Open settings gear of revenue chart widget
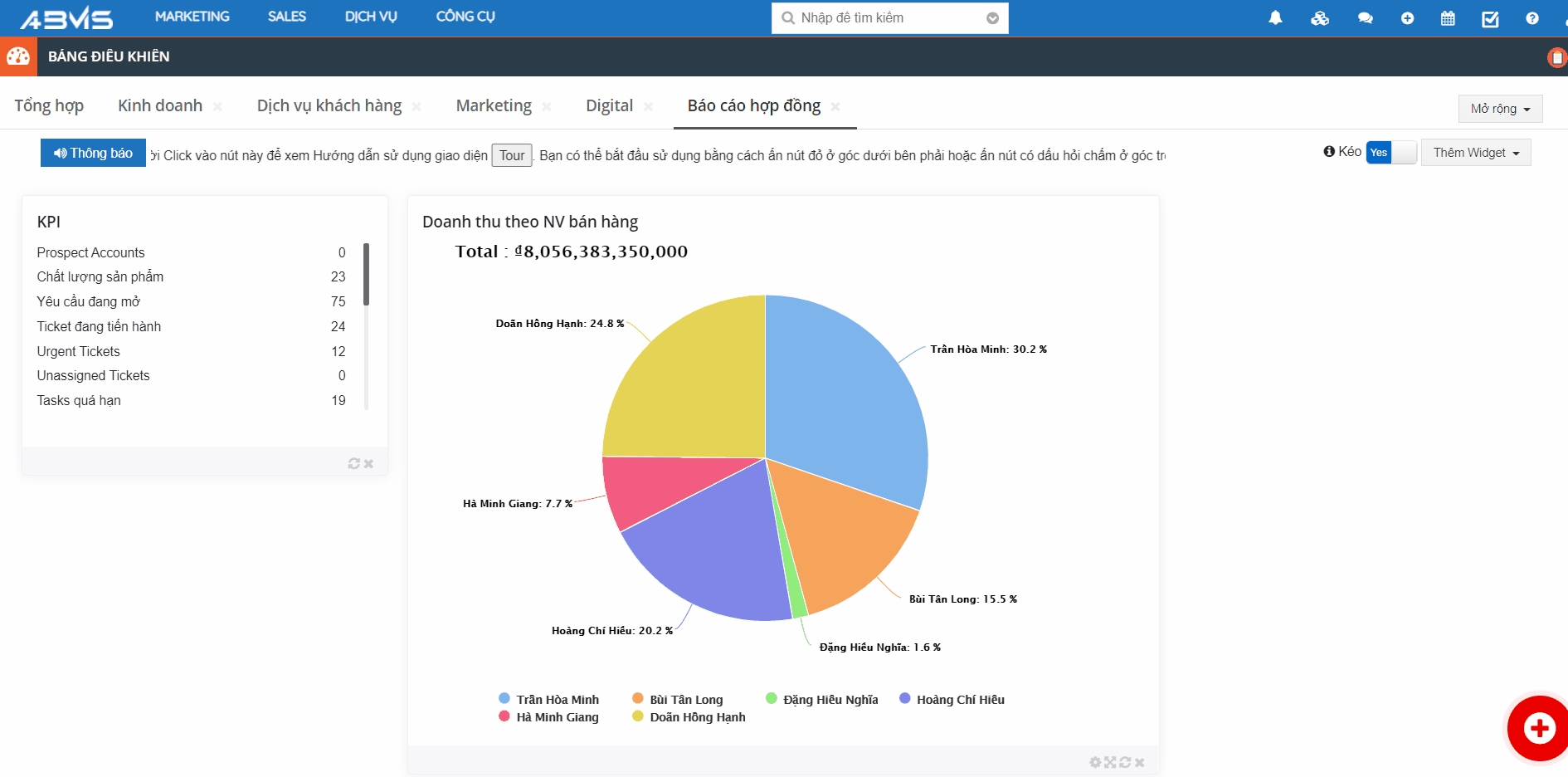 pyautogui.click(x=1095, y=762)
